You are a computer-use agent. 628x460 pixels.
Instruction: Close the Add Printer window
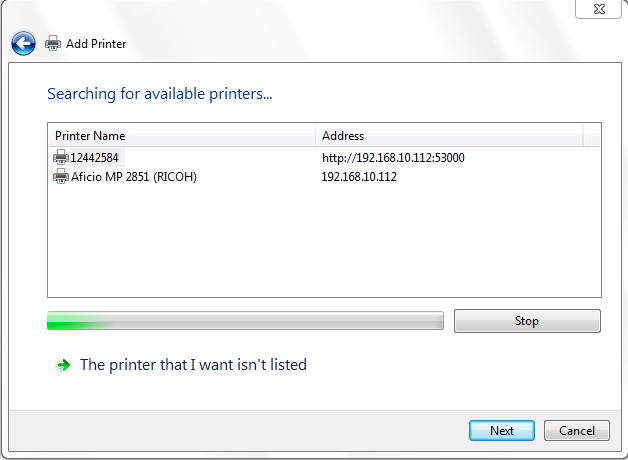[598, 7]
